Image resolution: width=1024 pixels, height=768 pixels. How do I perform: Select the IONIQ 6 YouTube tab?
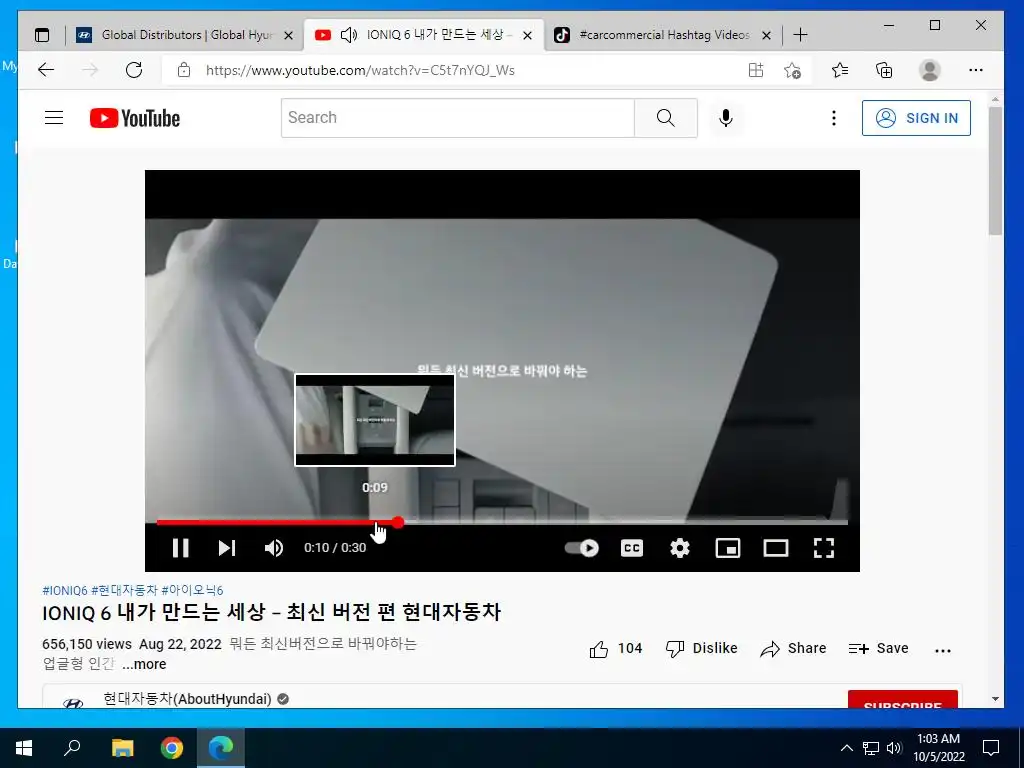(439, 35)
